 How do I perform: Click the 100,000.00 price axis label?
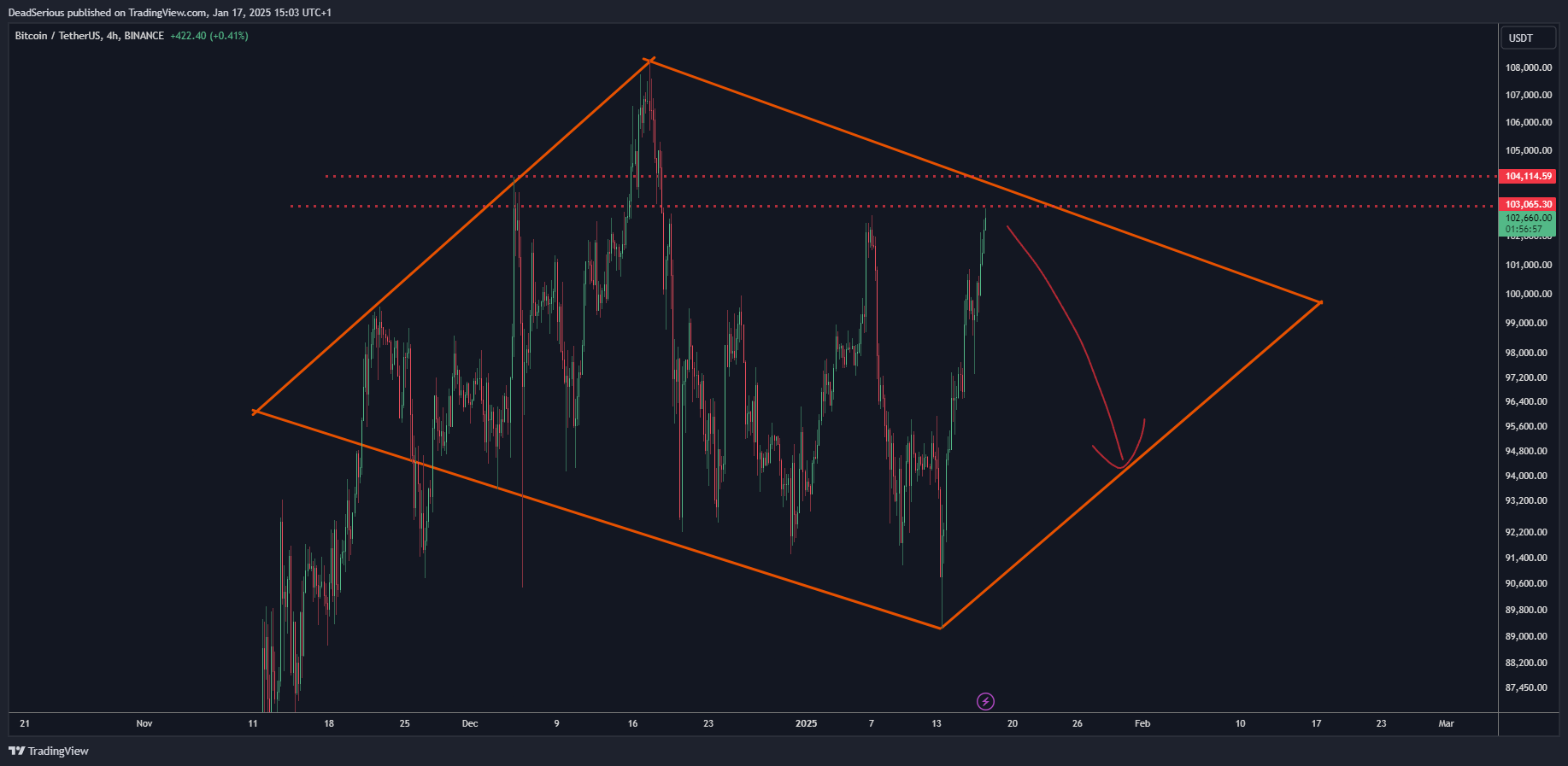pos(1529,294)
